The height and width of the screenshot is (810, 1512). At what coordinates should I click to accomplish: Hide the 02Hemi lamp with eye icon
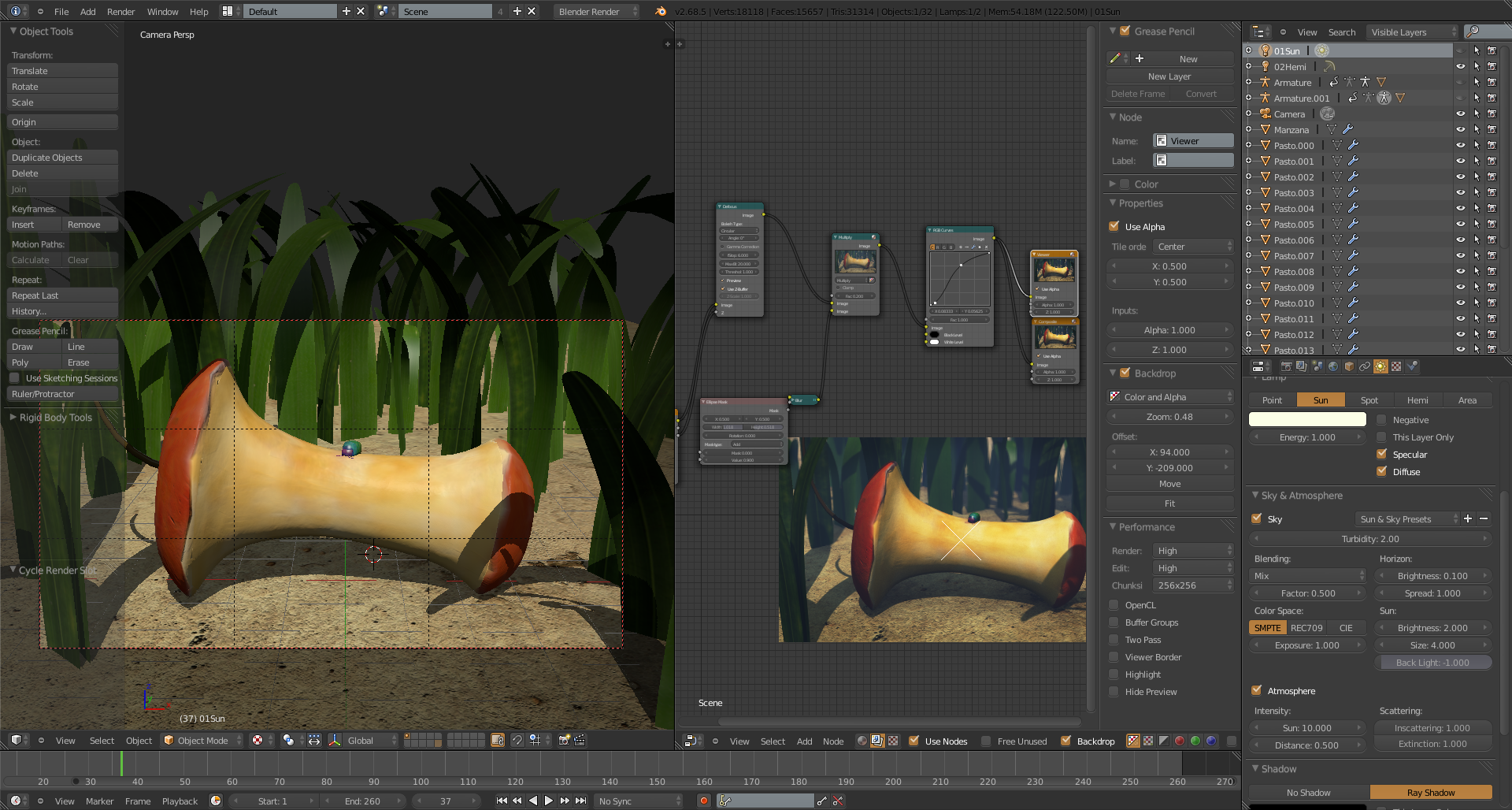[x=1460, y=67]
